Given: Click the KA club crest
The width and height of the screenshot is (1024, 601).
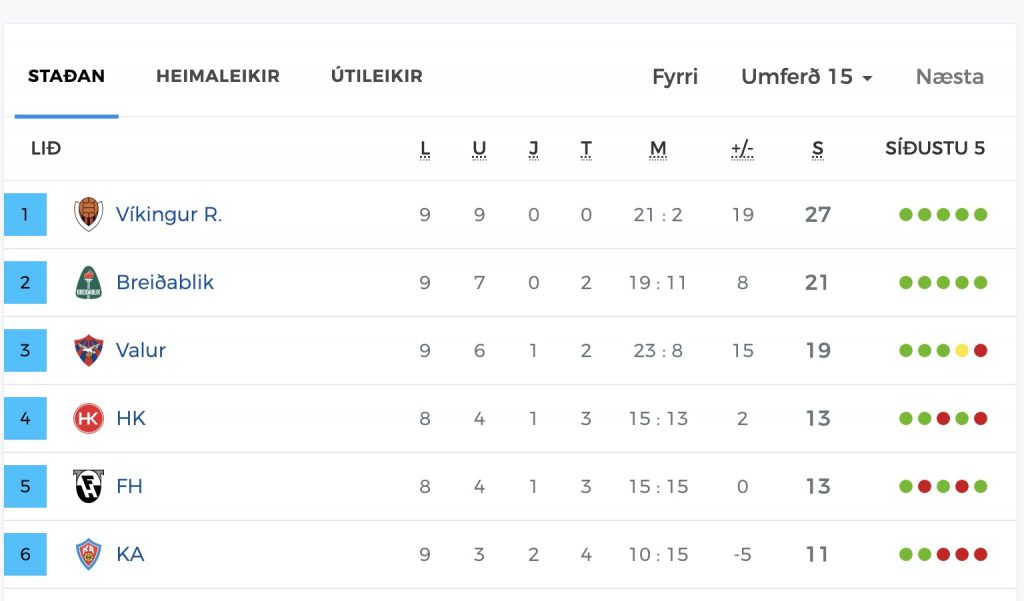Looking at the screenshot, I should point(88,554).
